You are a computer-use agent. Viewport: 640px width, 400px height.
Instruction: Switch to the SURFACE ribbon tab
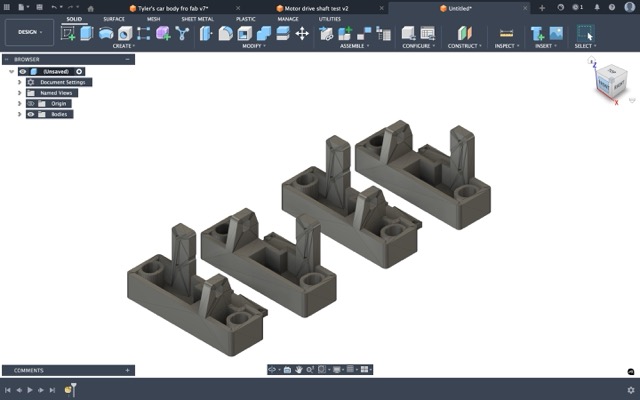[x=114, y=19]
